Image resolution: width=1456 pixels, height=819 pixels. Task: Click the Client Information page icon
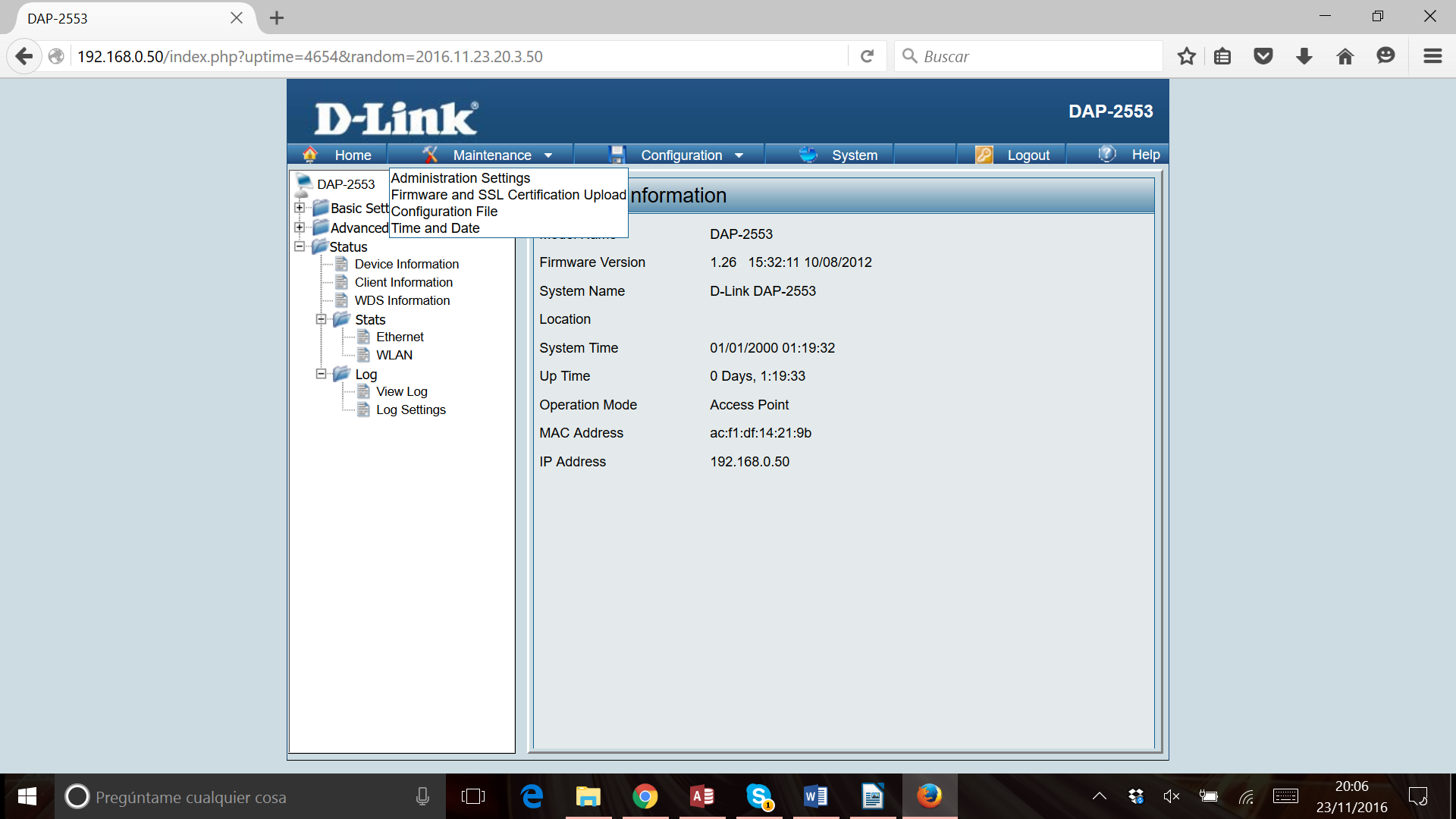342,282
